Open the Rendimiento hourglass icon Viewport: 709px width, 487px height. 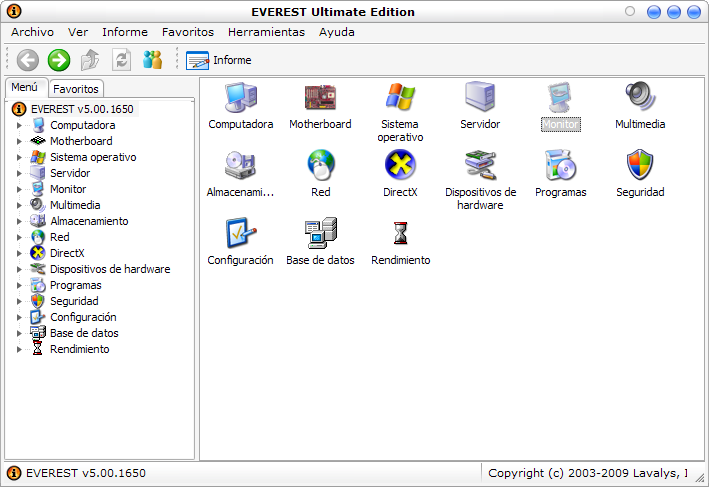[x=400, y=233]
